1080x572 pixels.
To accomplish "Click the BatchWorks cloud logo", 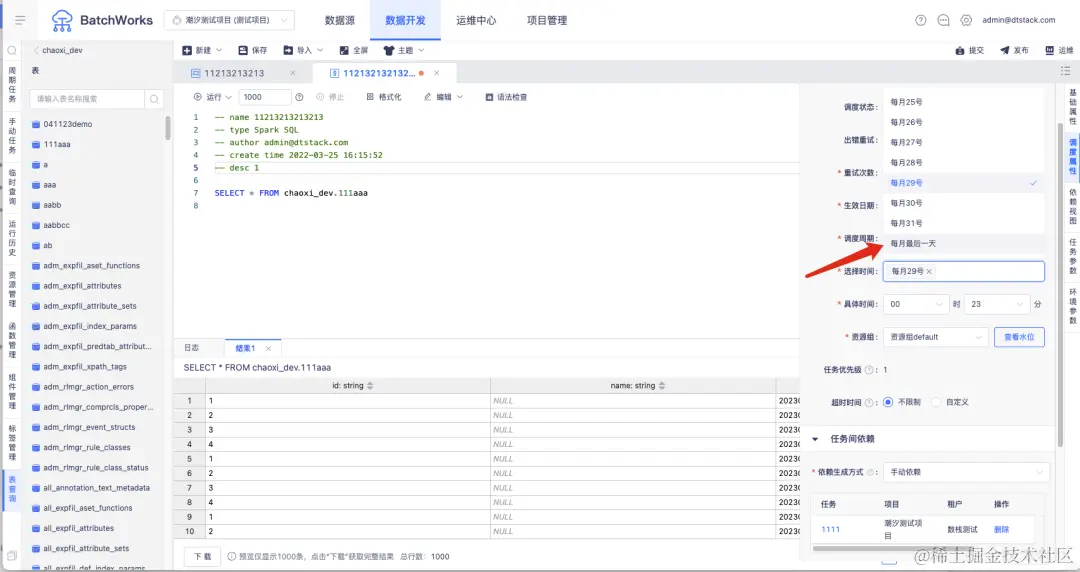I will pos(62,21).
